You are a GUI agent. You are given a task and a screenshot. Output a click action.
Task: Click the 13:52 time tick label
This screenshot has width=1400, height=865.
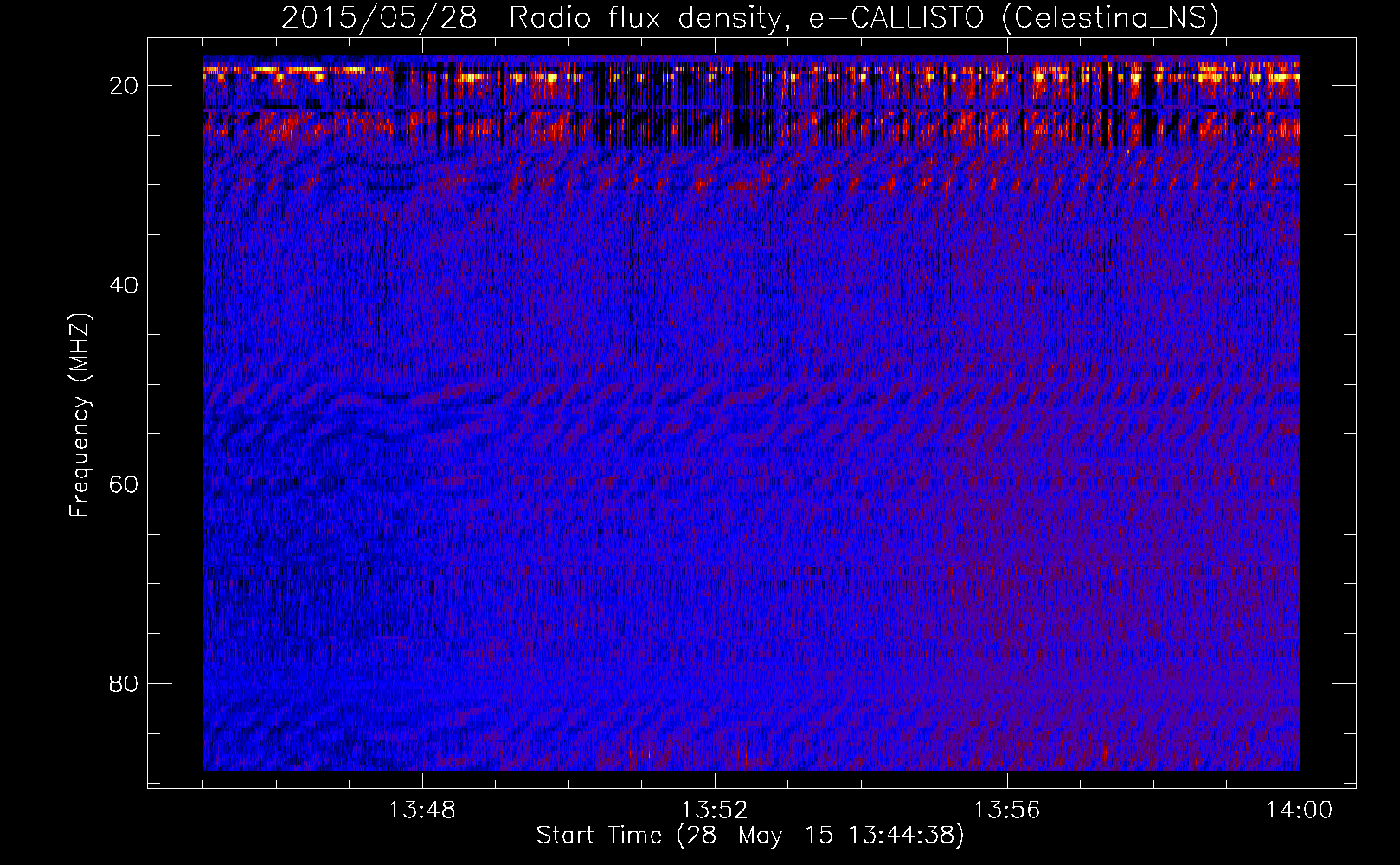[714, 811]
